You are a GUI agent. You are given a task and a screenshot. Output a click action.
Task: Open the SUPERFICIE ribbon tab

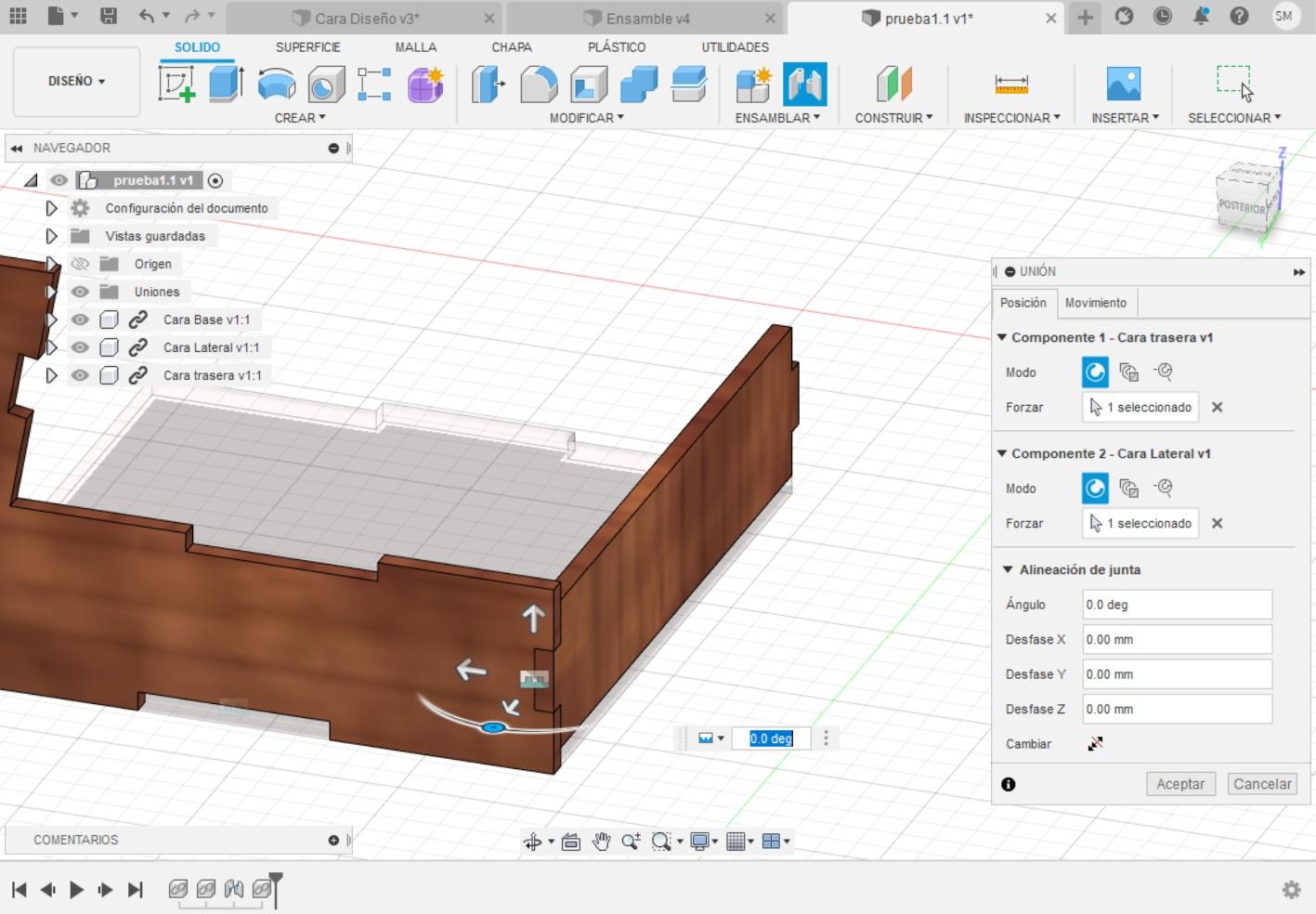(x=307, y=47)
